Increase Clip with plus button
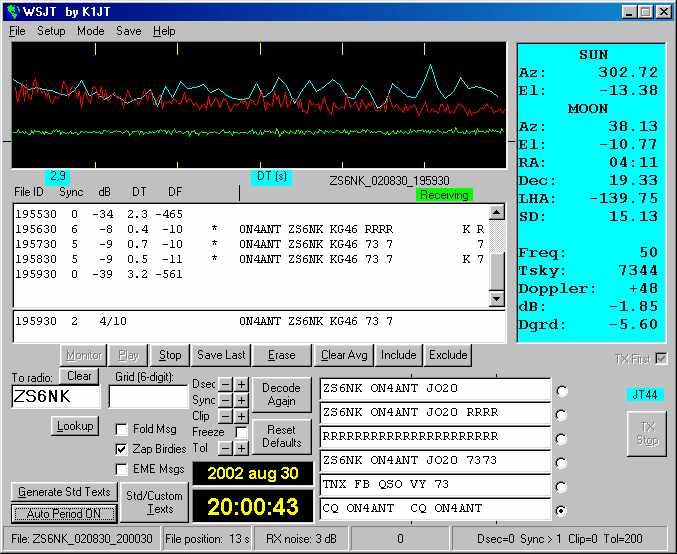 (x=241, y=416)
